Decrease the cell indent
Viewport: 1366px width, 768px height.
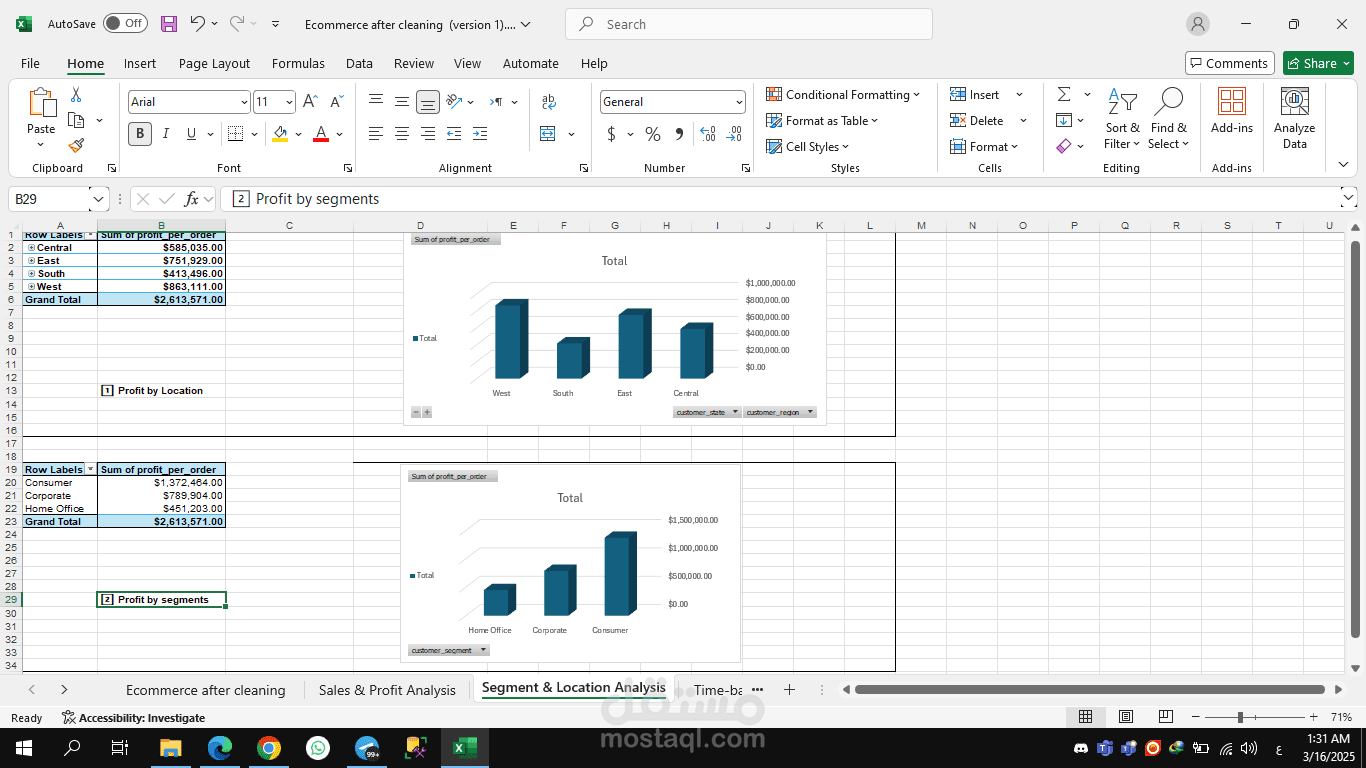coord(454,133)
